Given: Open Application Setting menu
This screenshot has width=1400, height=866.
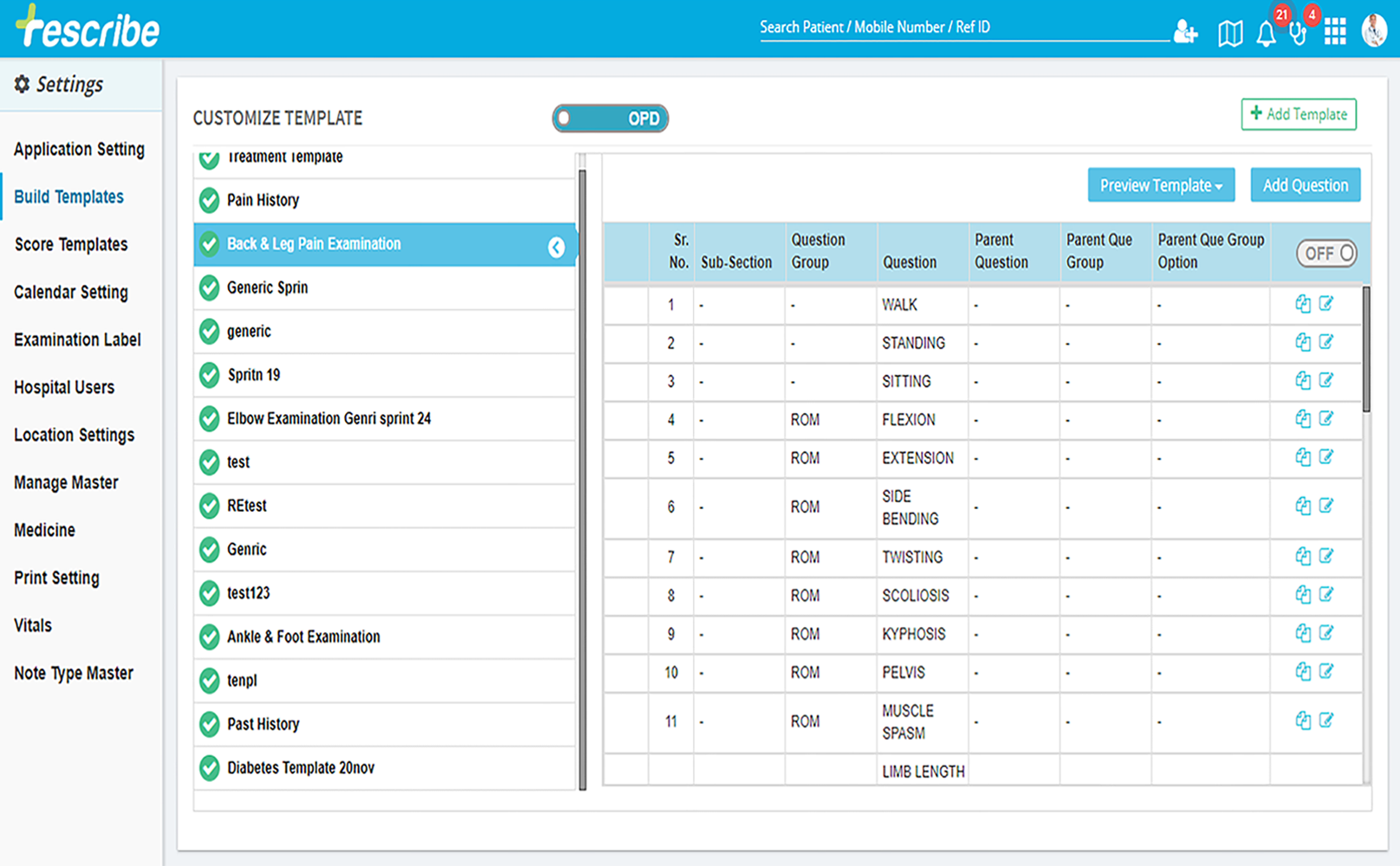Looking at the screenshot, I should [79, 149].
